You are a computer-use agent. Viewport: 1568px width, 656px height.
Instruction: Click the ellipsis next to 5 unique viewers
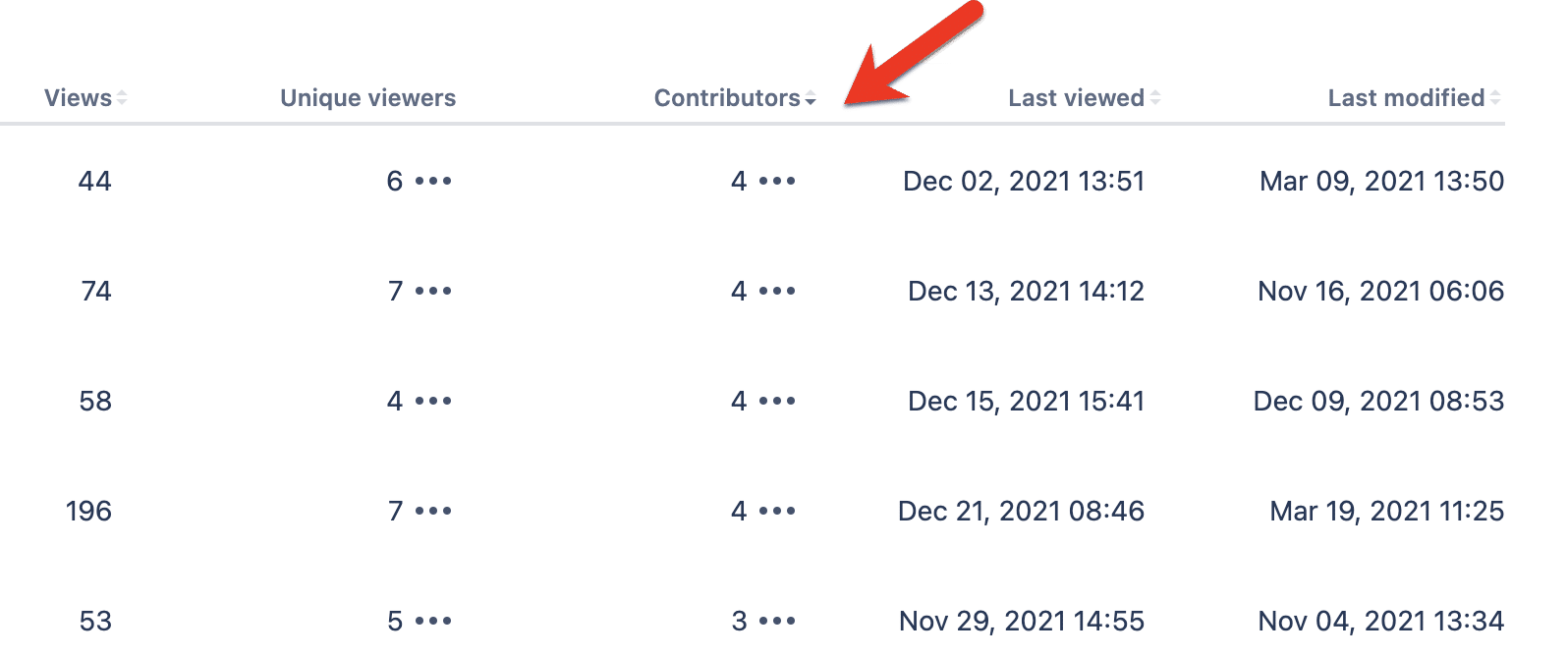[x=432, y=621]
